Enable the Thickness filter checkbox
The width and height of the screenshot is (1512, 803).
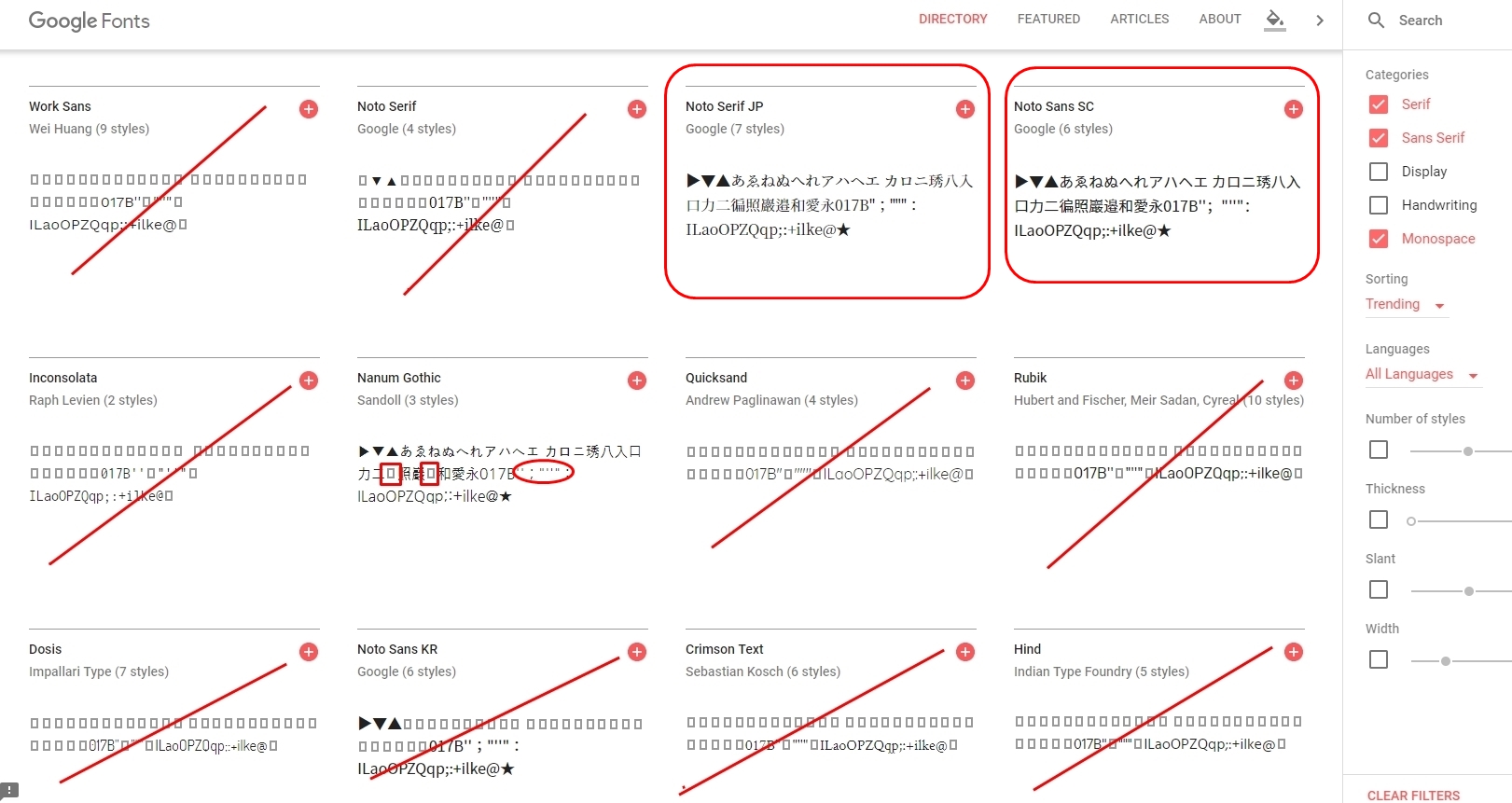[x=1379, y=519]
